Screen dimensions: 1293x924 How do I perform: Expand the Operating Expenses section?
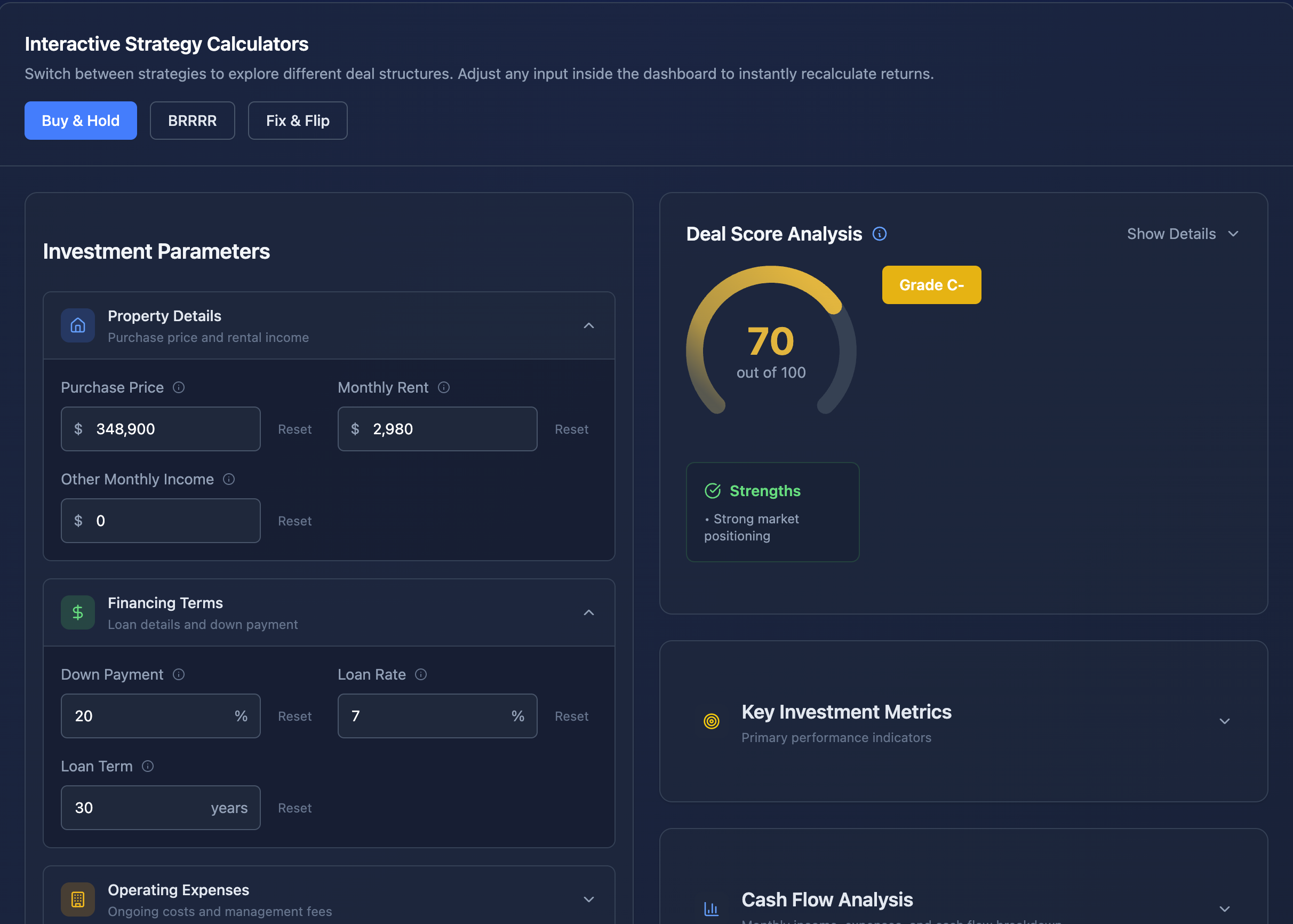point(589,899)
